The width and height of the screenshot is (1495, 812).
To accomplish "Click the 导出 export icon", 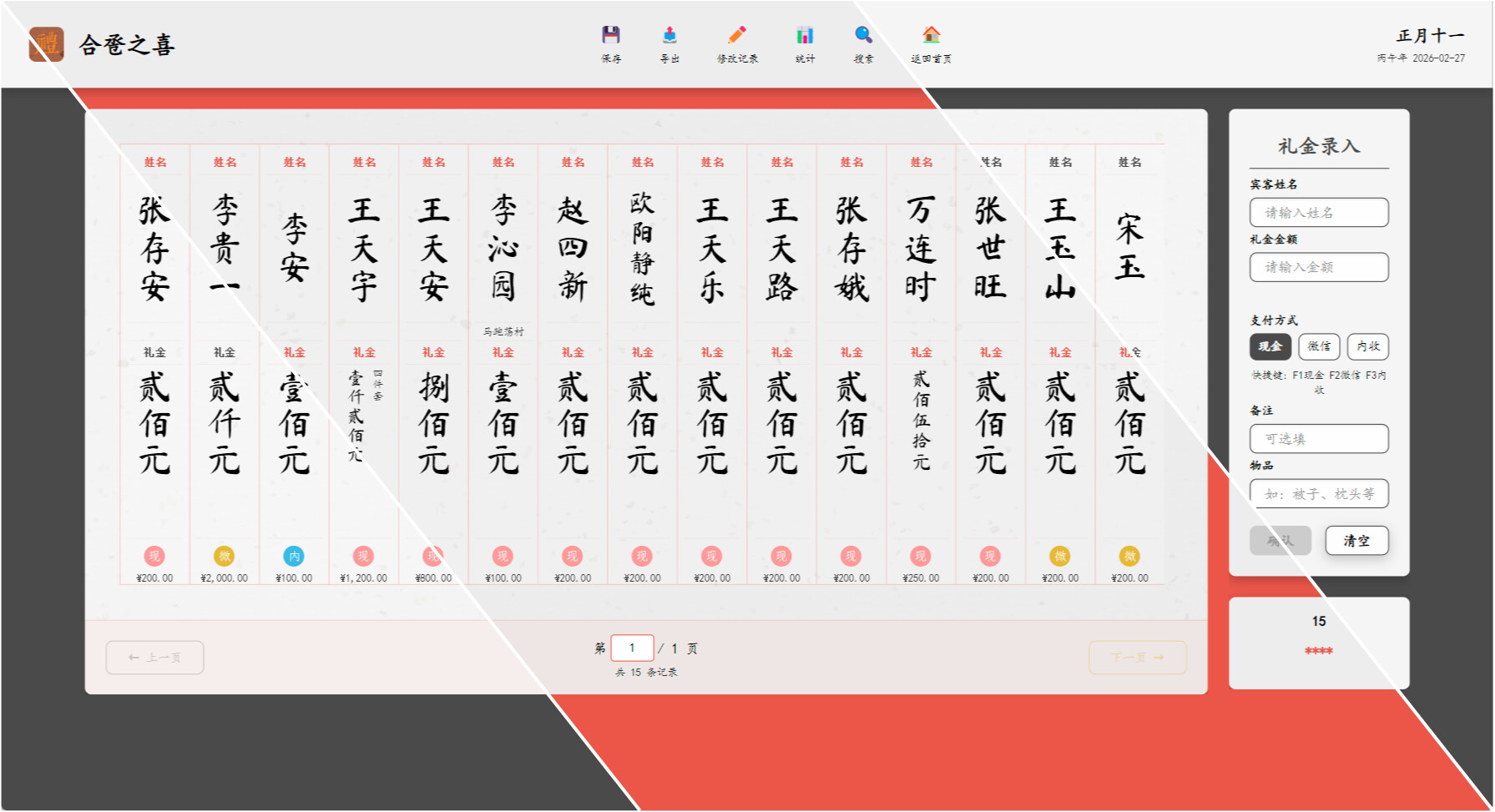I will (669, 35).
